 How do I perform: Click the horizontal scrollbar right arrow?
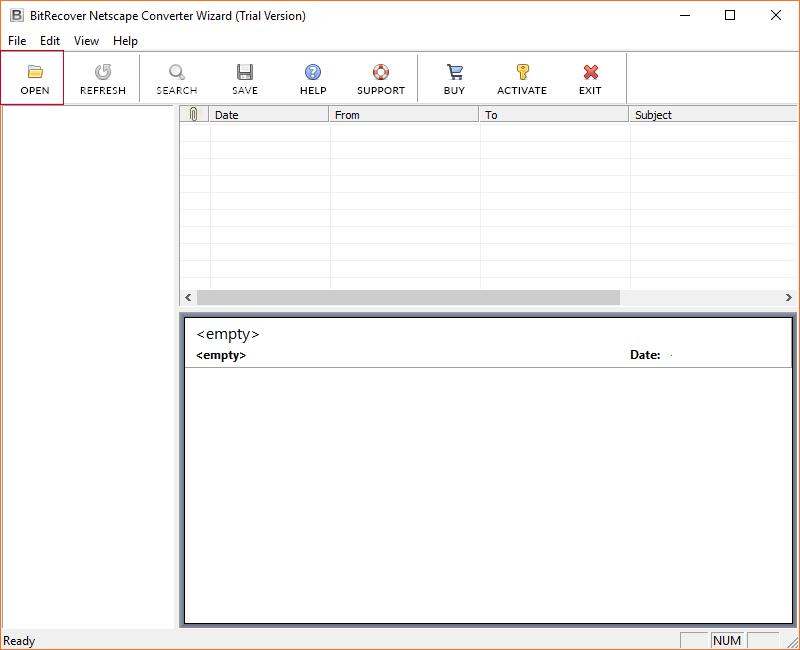click(x=789, y=297)
